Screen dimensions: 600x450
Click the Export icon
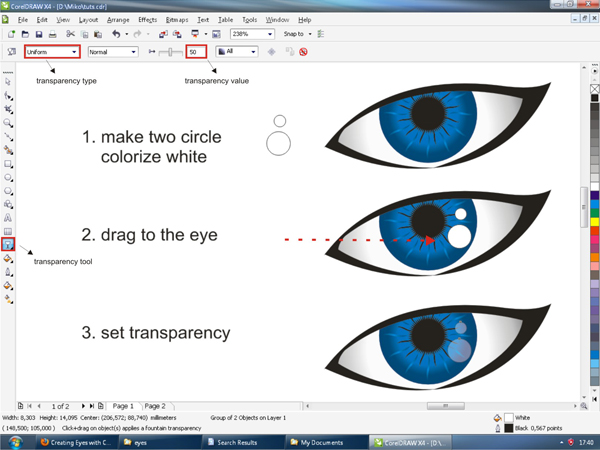(177, 34)
